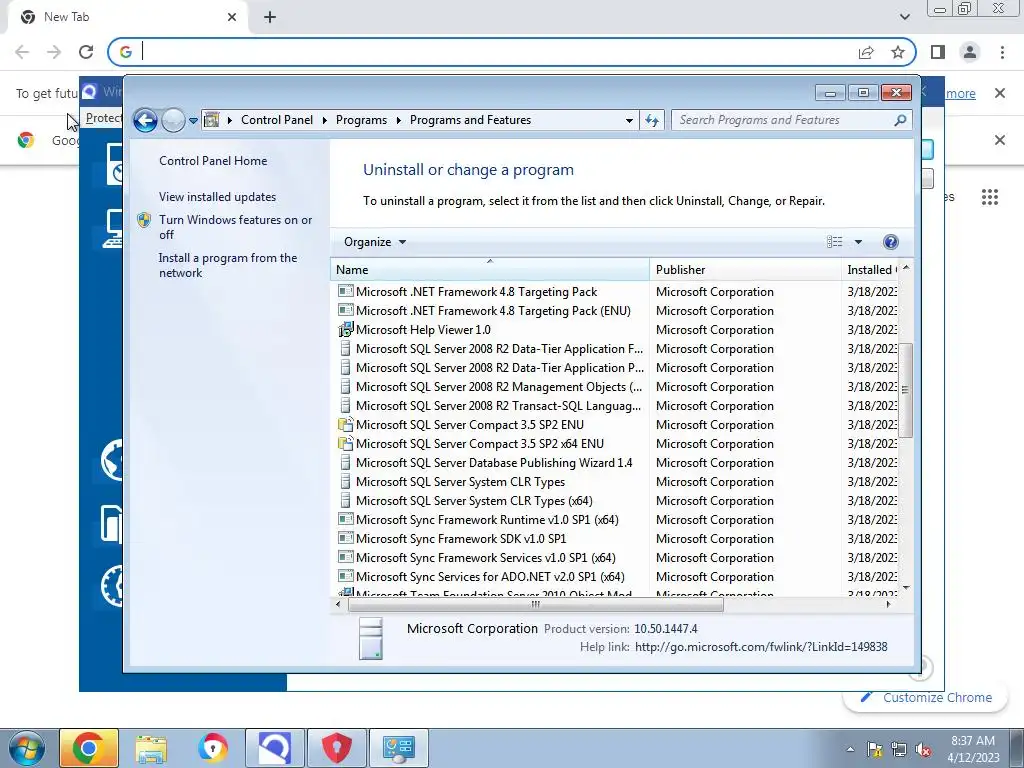This screenshot has height=768, width=1024.
Task: Sort list by Name column header
Action: [490, 270]
